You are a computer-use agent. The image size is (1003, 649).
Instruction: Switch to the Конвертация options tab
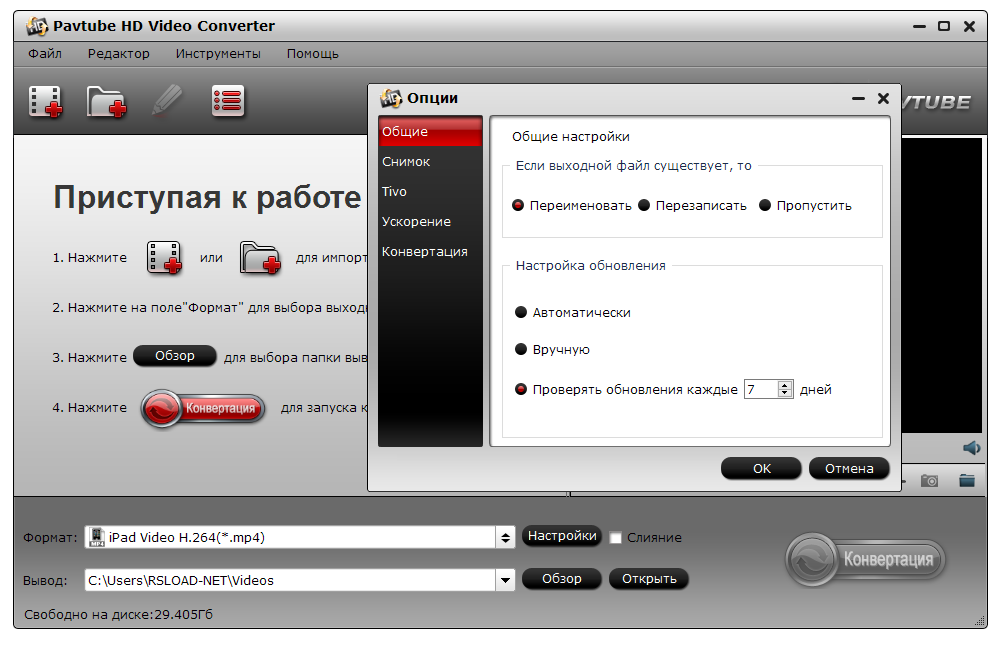click(x=430, y=252)
